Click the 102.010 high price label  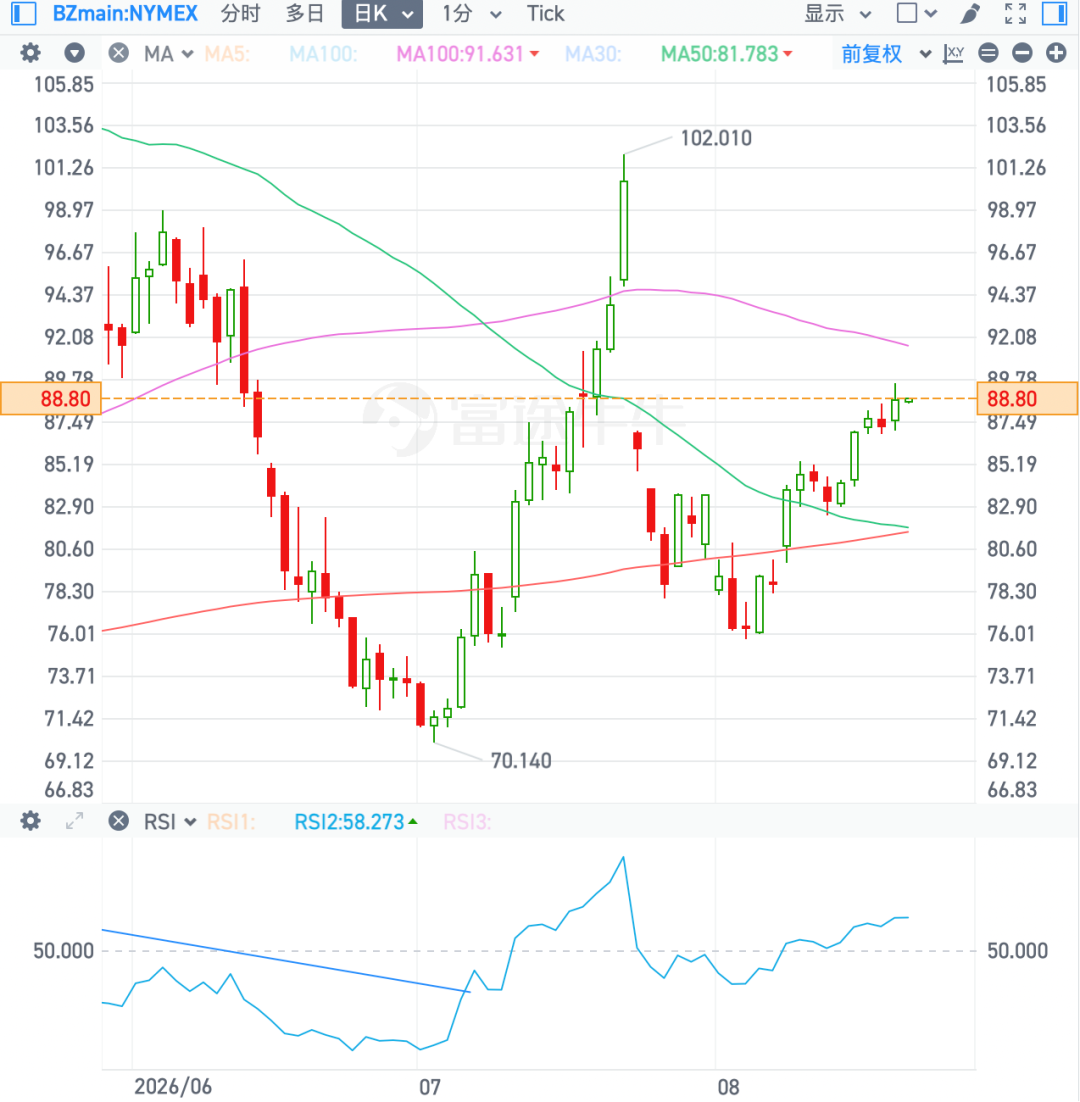click(716, 138)
